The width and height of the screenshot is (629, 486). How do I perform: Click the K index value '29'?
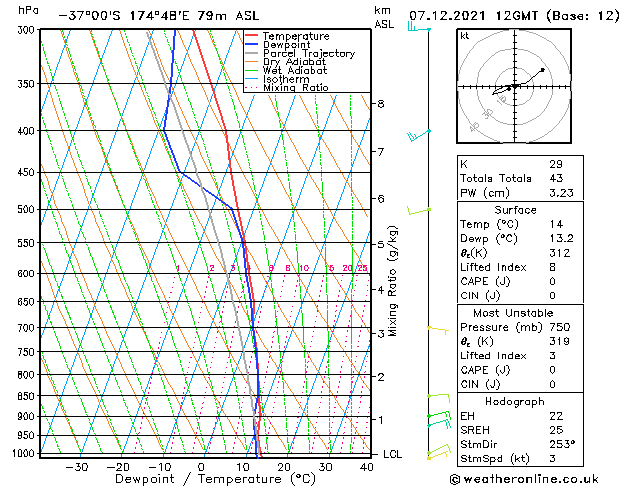click(x=556, y=164)
